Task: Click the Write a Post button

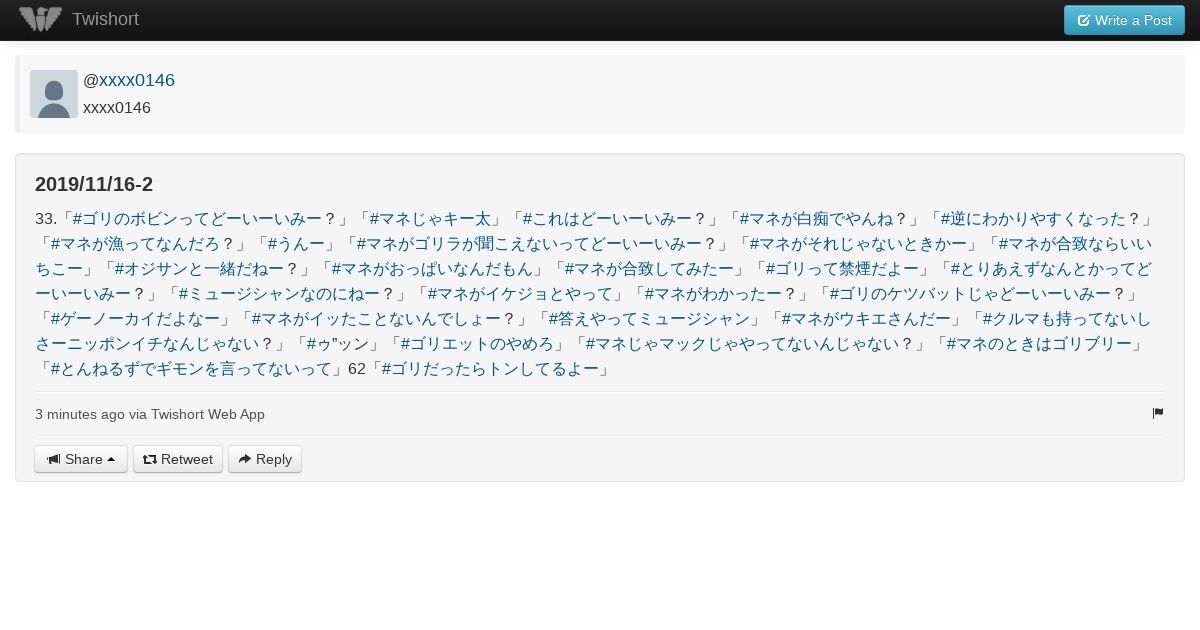Action: coord(1124,20)
